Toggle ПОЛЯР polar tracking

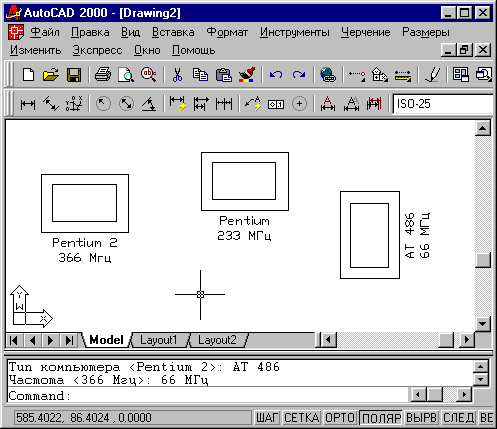(381, 418)
